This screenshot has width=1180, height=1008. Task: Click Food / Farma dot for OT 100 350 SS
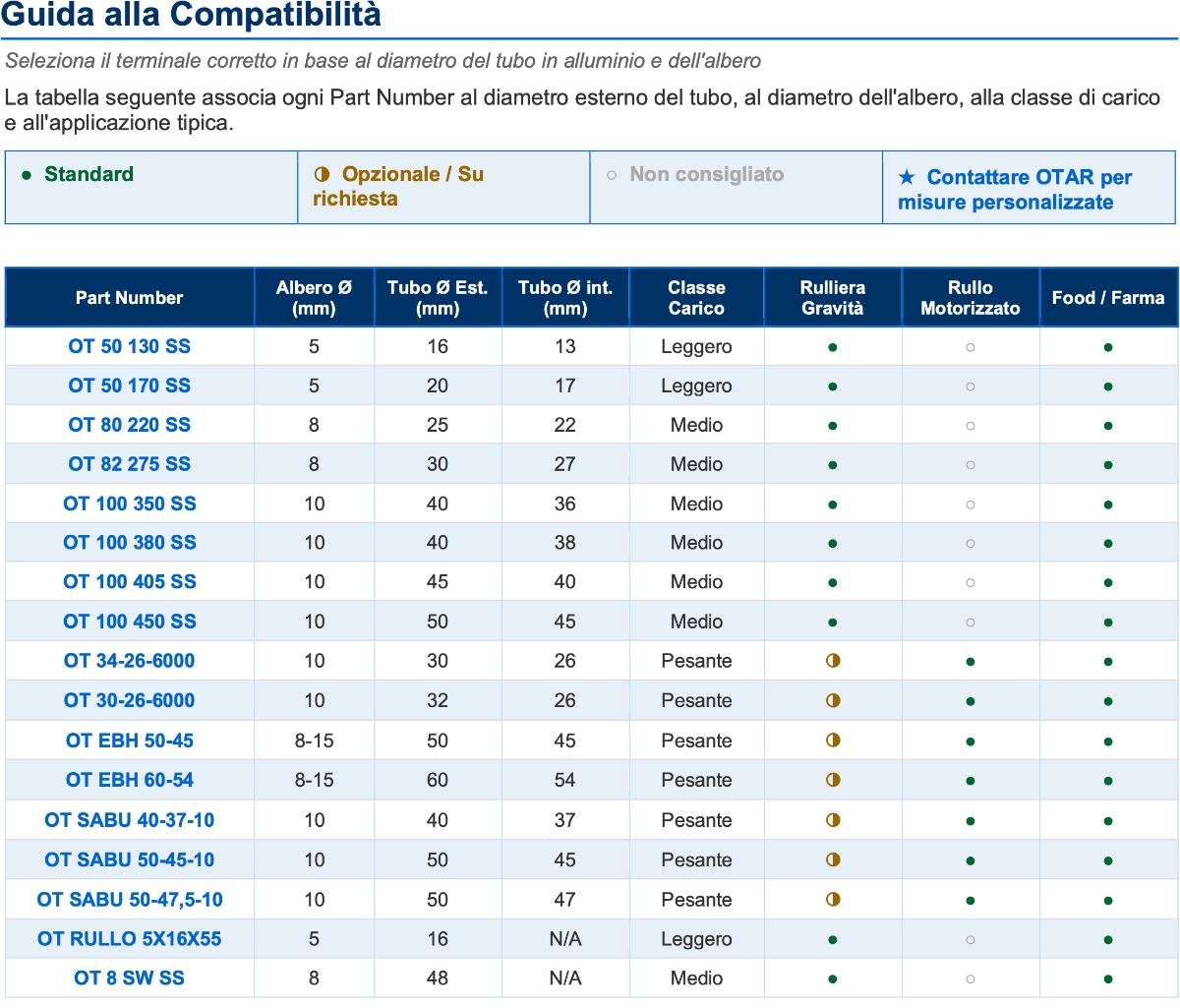1108,504
